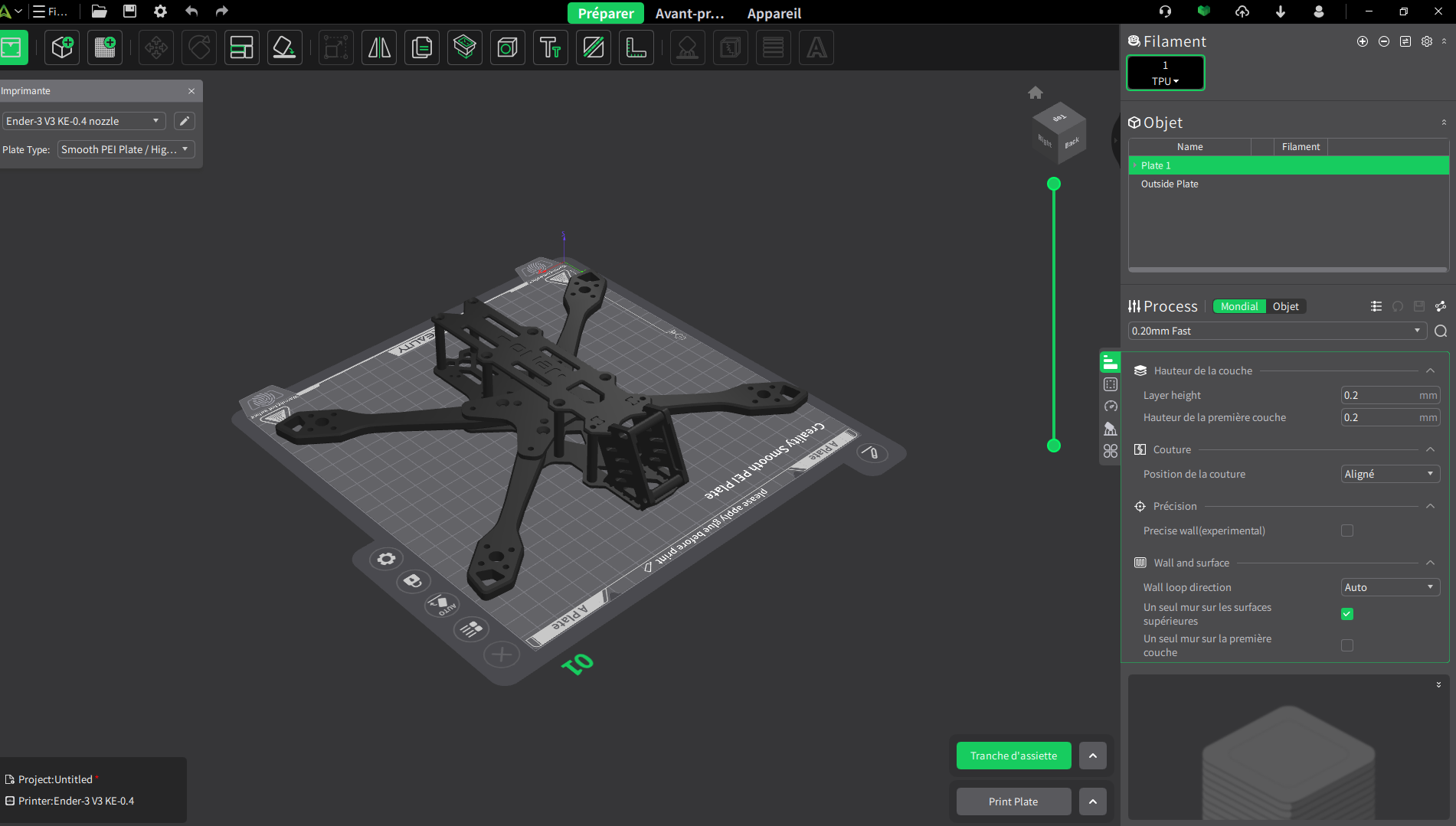Viewport: 1456px width, 826px height.
Task: Click the top handle of green layer slider
Action: pyautogui.click(x=1054, y=184)
